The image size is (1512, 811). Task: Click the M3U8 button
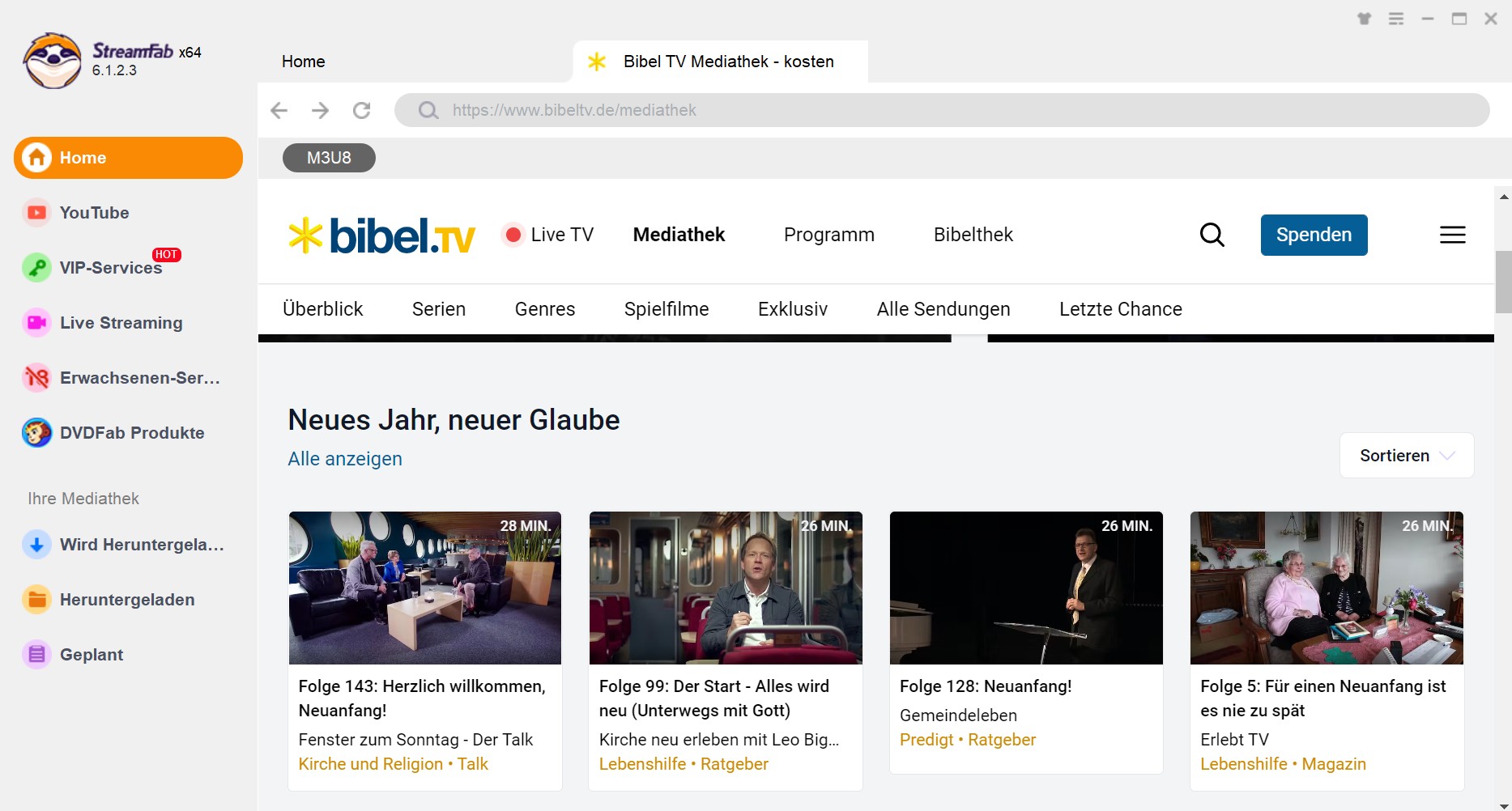[x=329, y=158]
